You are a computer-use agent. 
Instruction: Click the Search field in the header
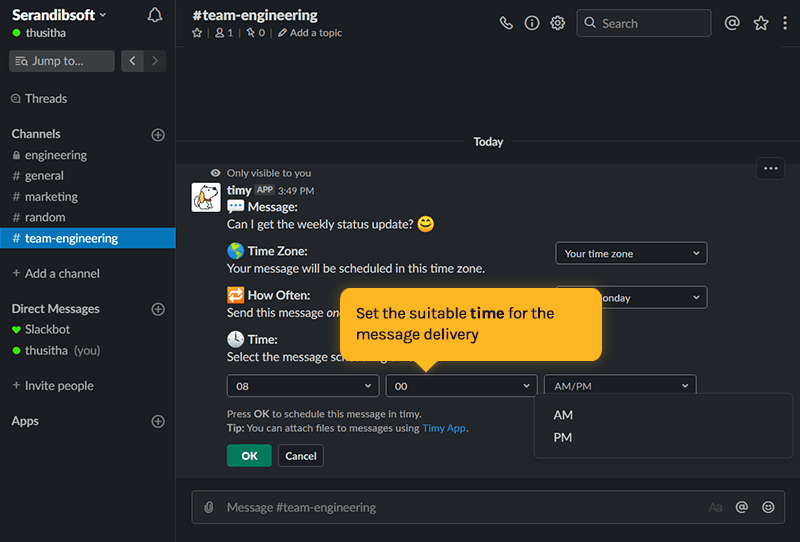[x=643, y=23]
